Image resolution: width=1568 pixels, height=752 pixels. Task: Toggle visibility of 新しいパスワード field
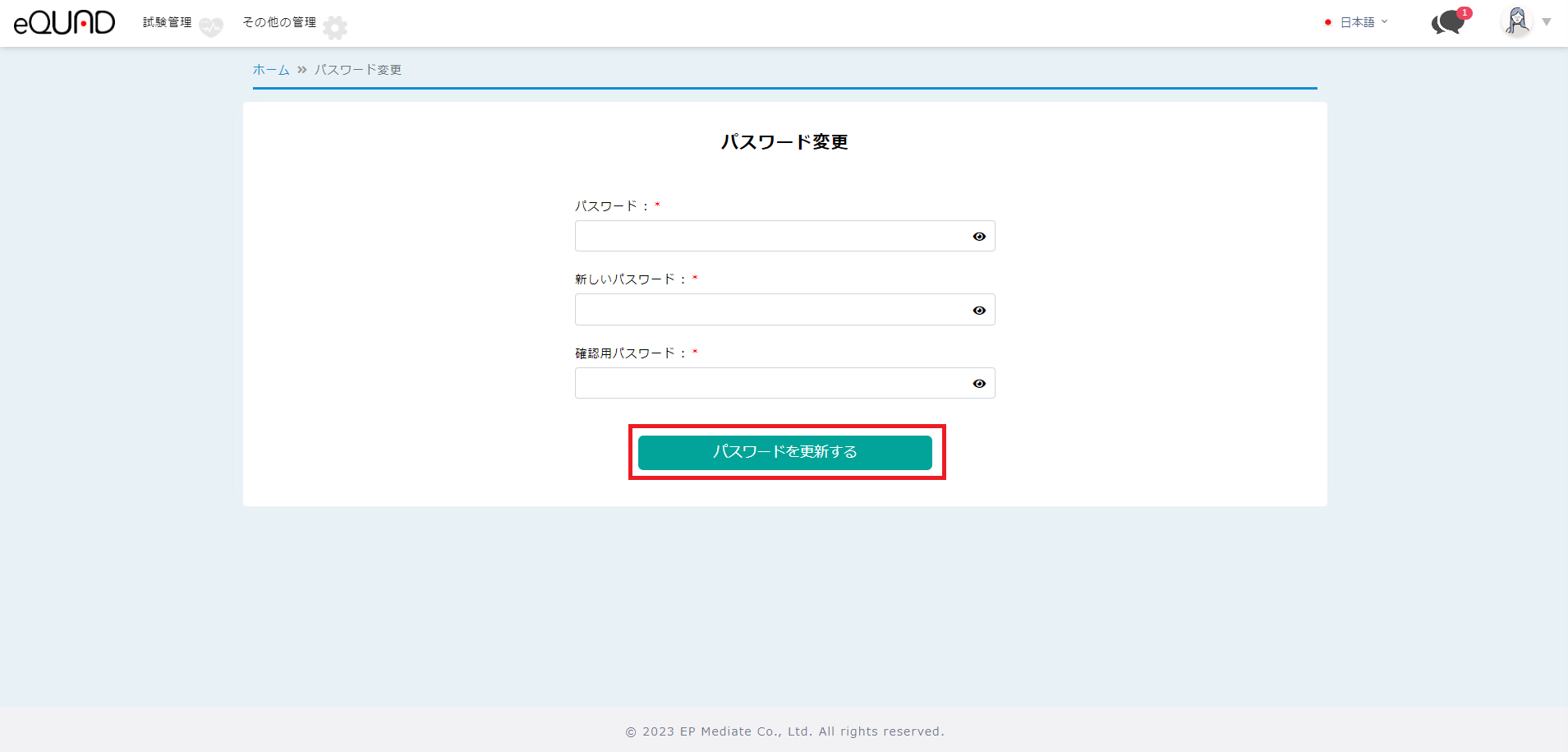pos(979,310)
